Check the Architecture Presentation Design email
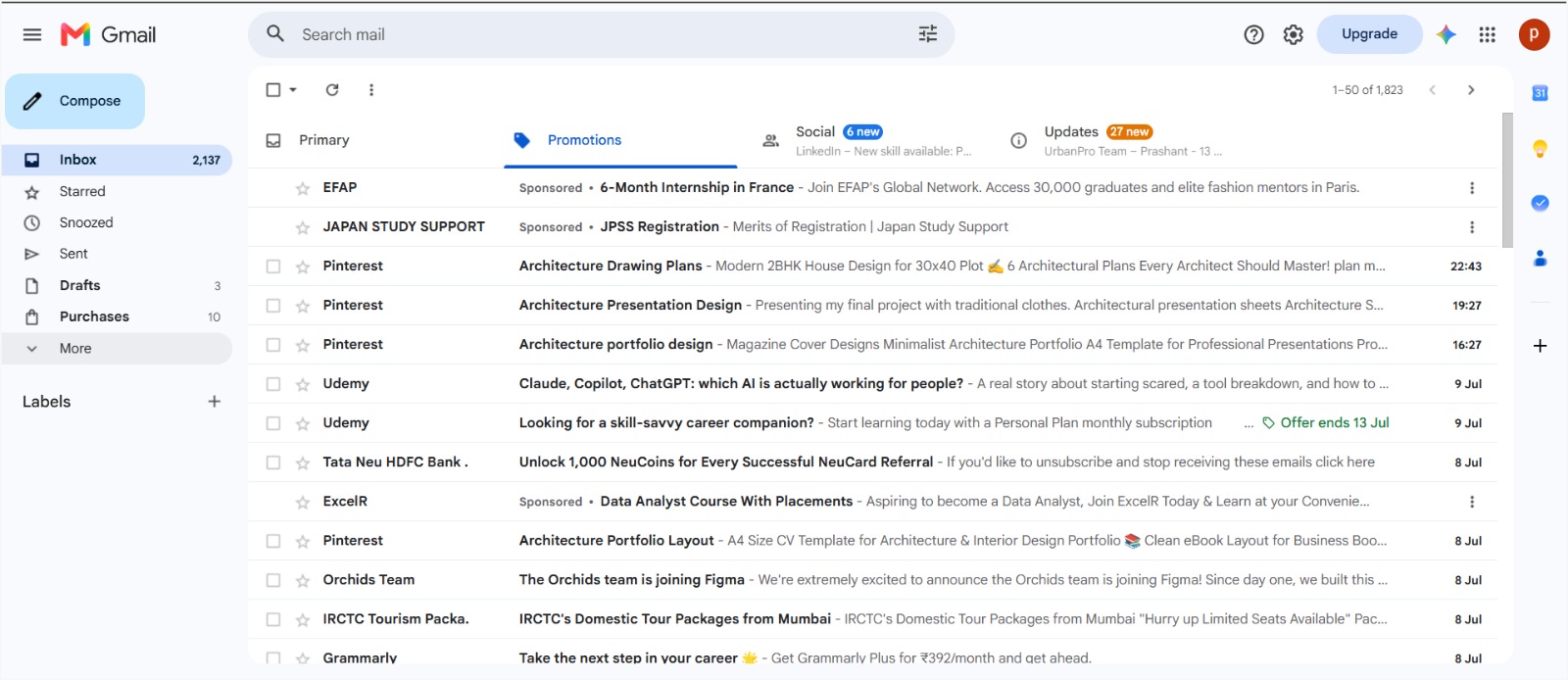The width and height of the screenshot is (1568, 680). 273,306
